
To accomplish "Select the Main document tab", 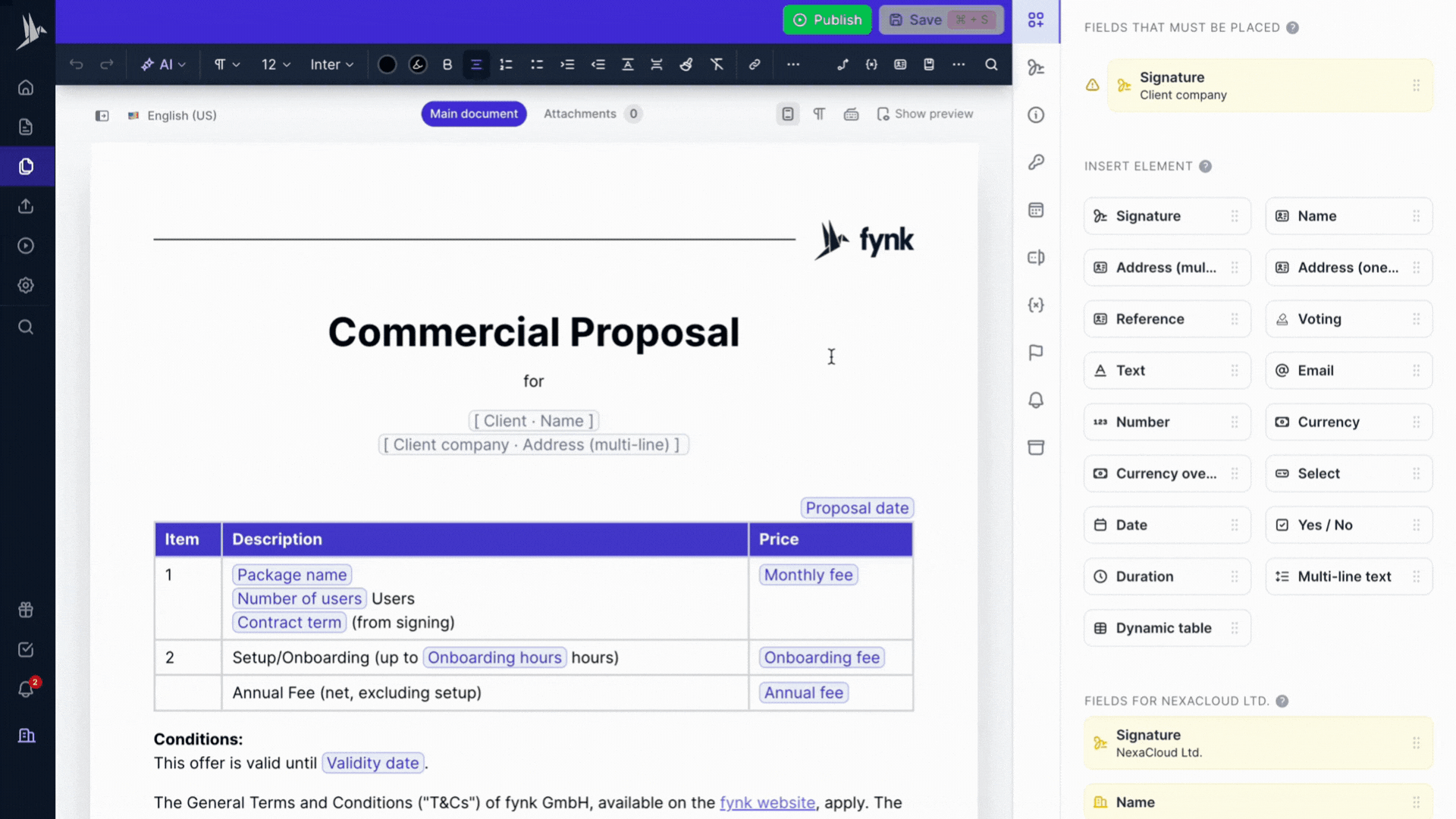I will (x=474, y=114).
